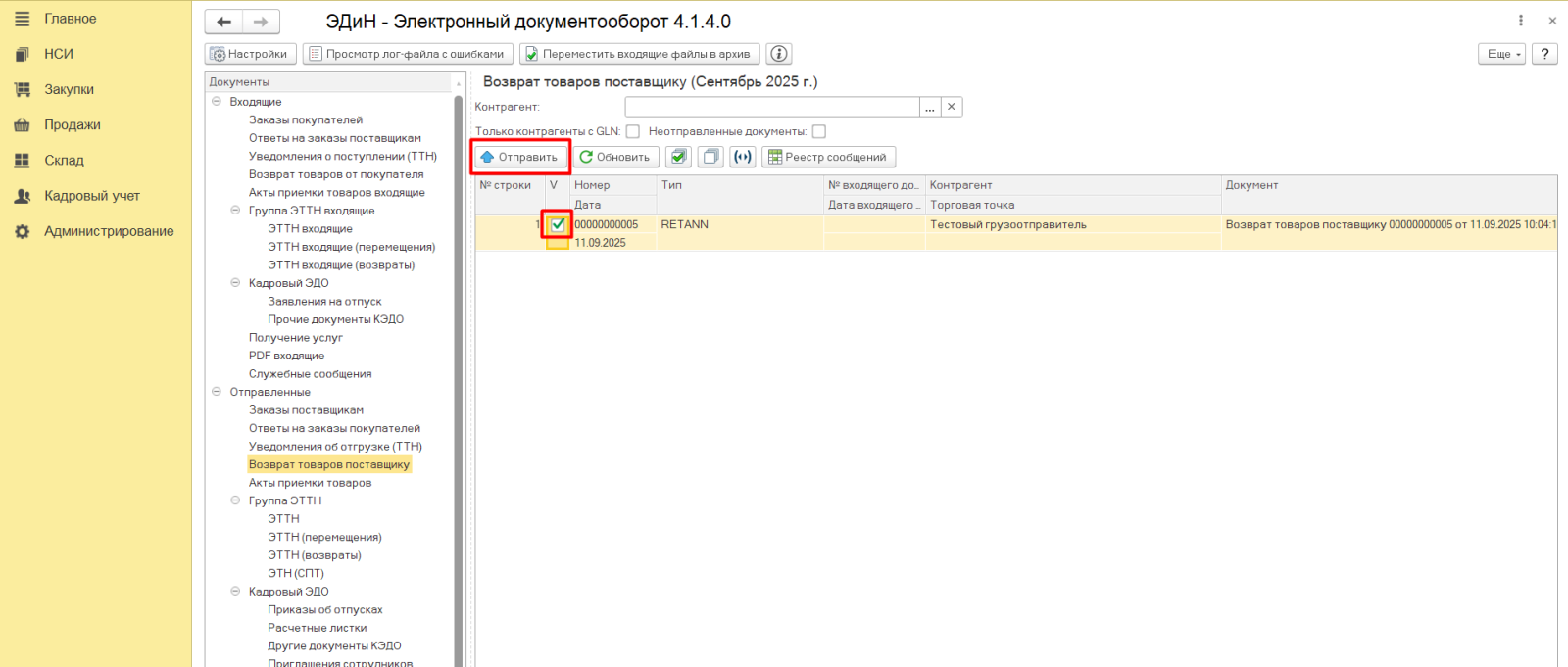The image size is (1568, 667).
Task: Click the check all rows icon
Action: (x=678, y=157)
